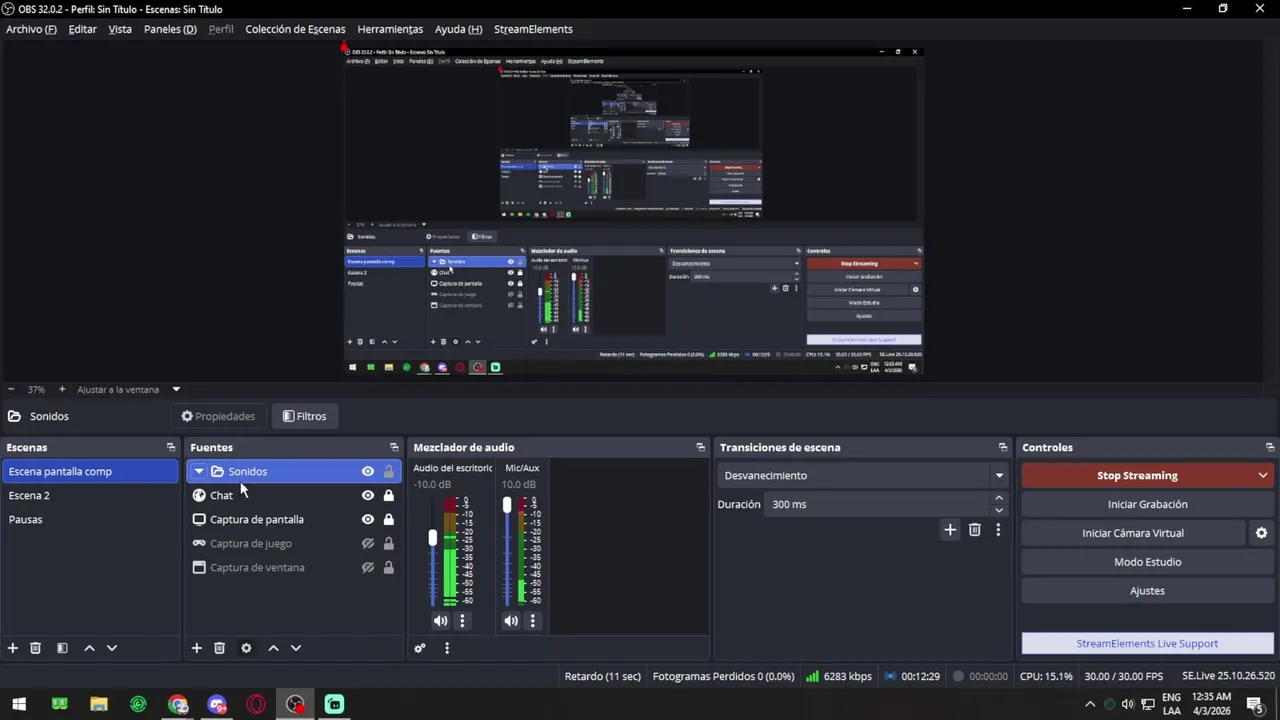Open scene filters icon in Escenas toolbar

point(62,648)
